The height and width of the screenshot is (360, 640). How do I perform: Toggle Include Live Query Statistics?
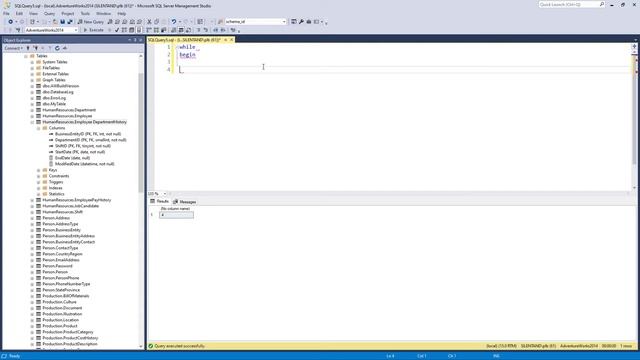click(156, 30)
